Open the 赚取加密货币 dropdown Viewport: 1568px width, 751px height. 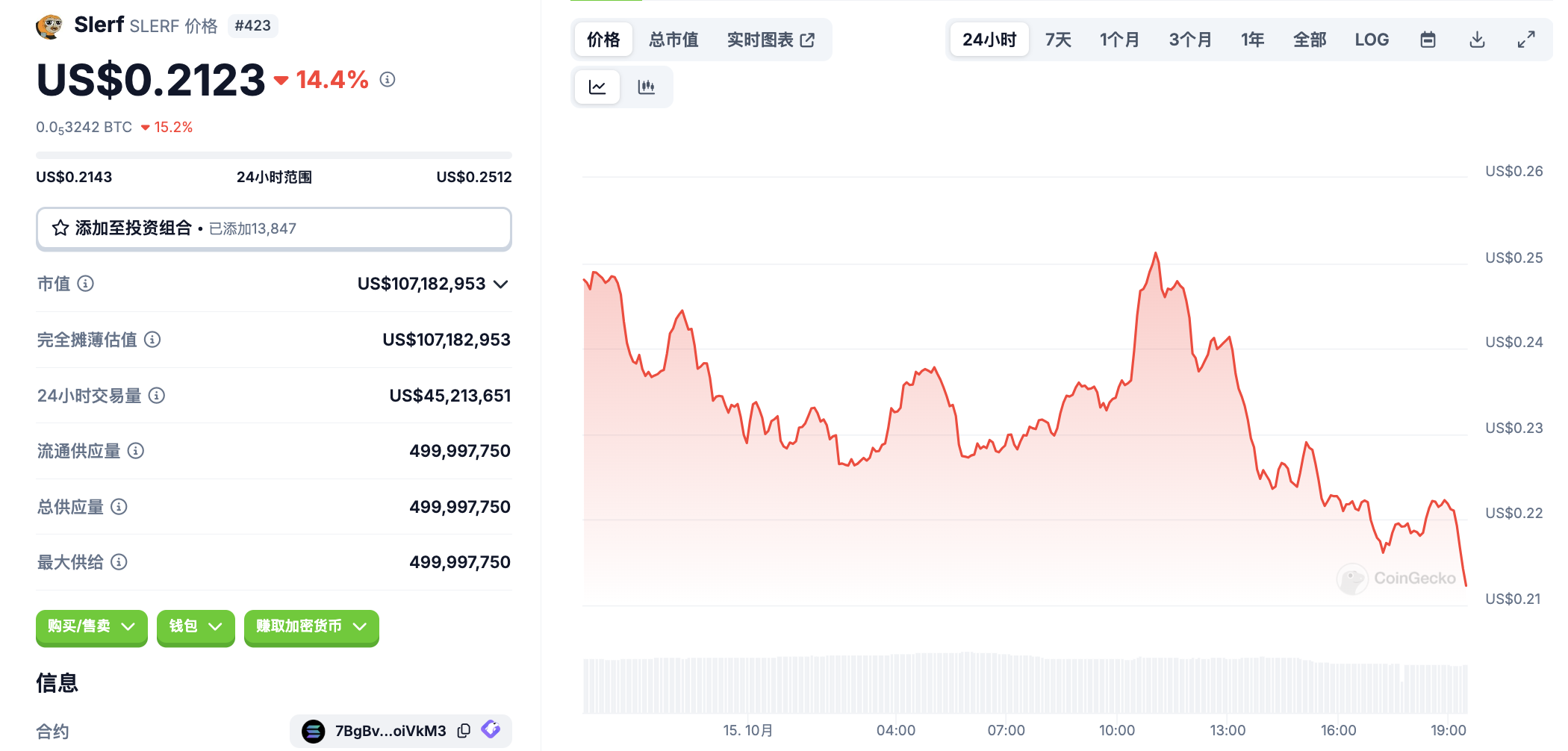coord(311,626)
